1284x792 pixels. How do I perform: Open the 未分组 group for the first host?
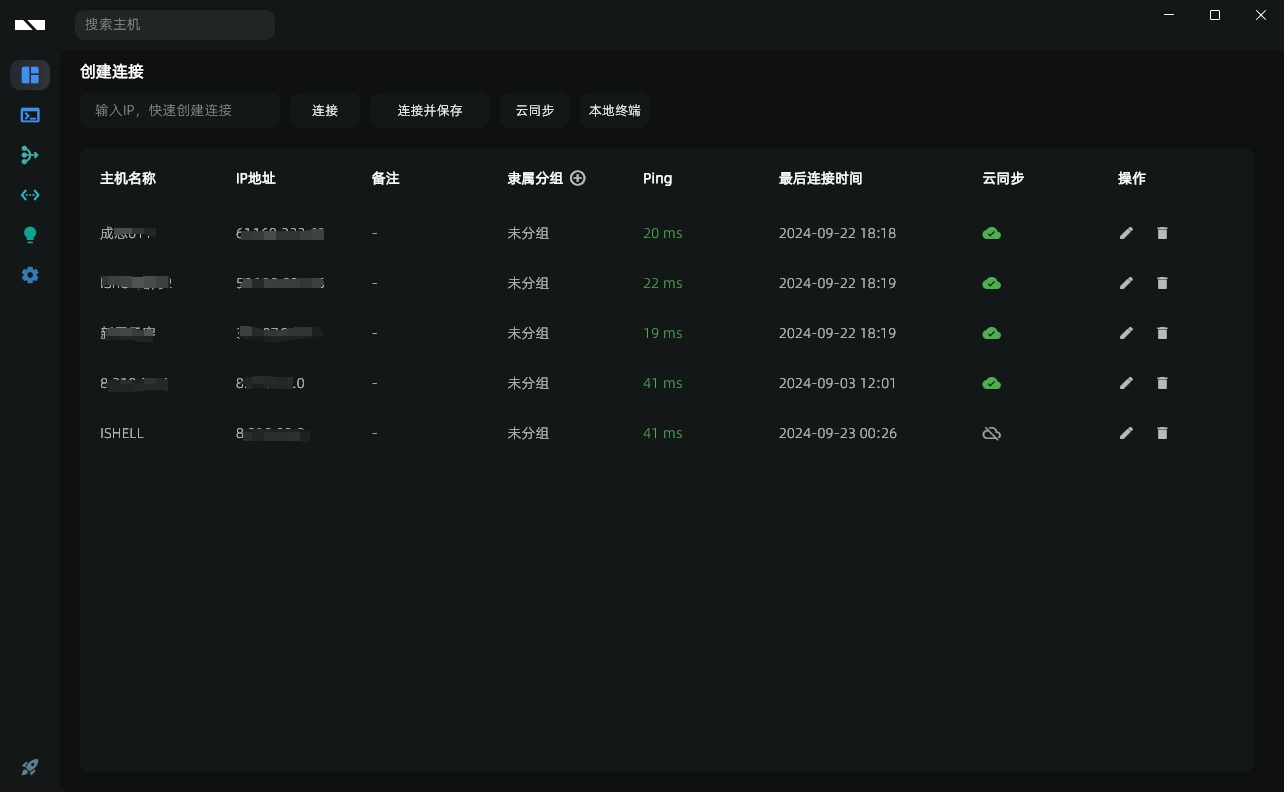click(x=528, y=233)
